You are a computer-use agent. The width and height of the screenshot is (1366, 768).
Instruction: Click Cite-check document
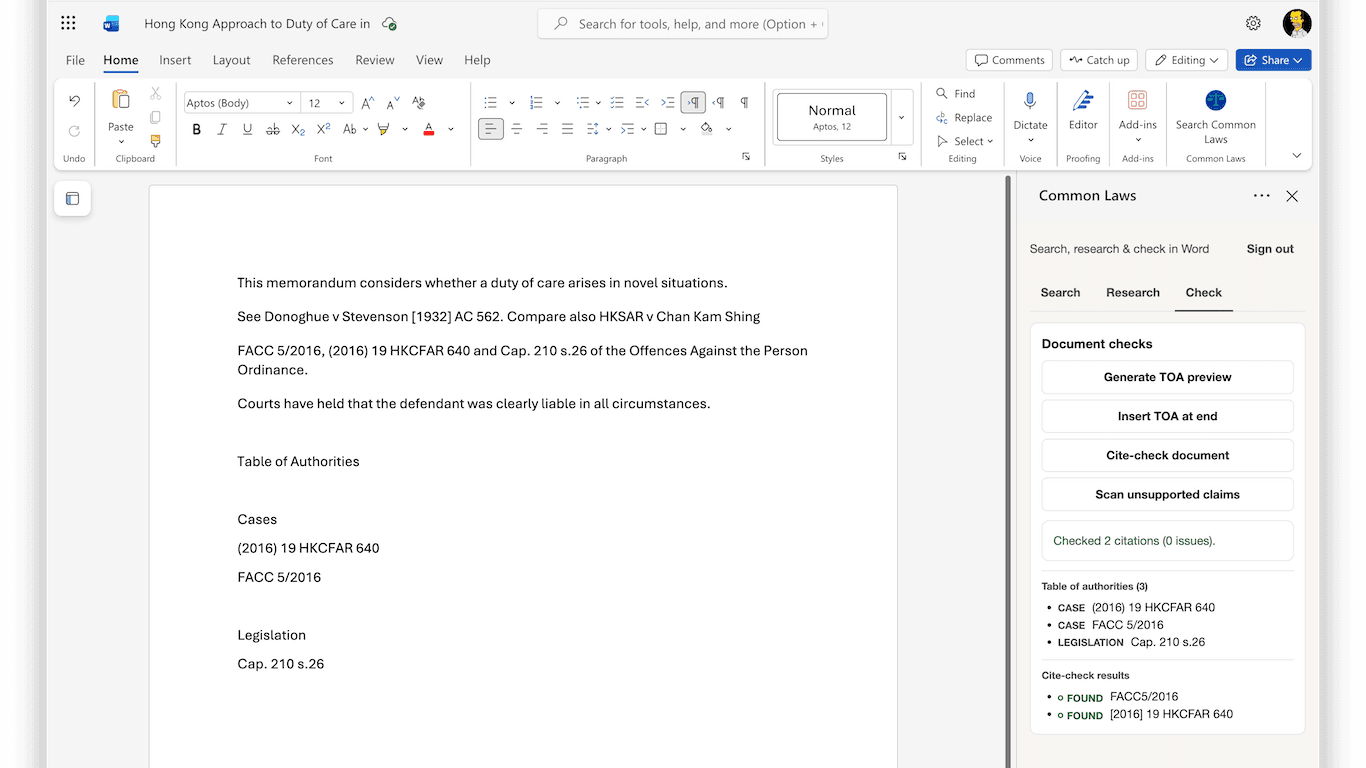coord(1167,455)
